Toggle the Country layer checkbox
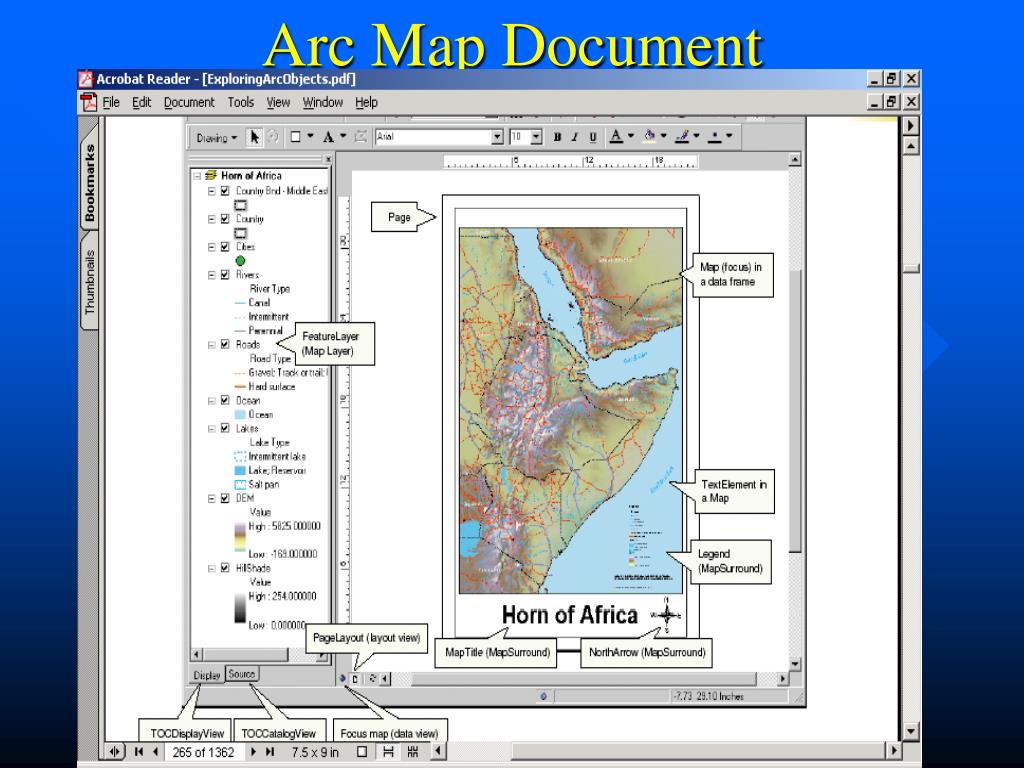The width and height of the screenshot is (1024, 768). (225, 219)
